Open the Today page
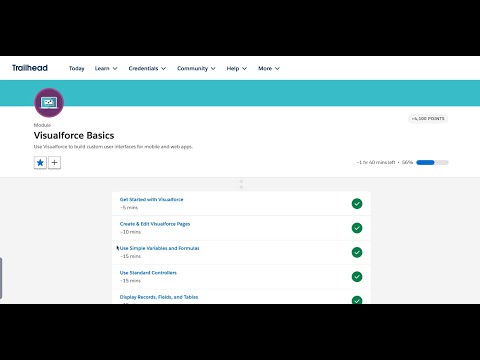 pyautogui.click(x=76, y=68)
